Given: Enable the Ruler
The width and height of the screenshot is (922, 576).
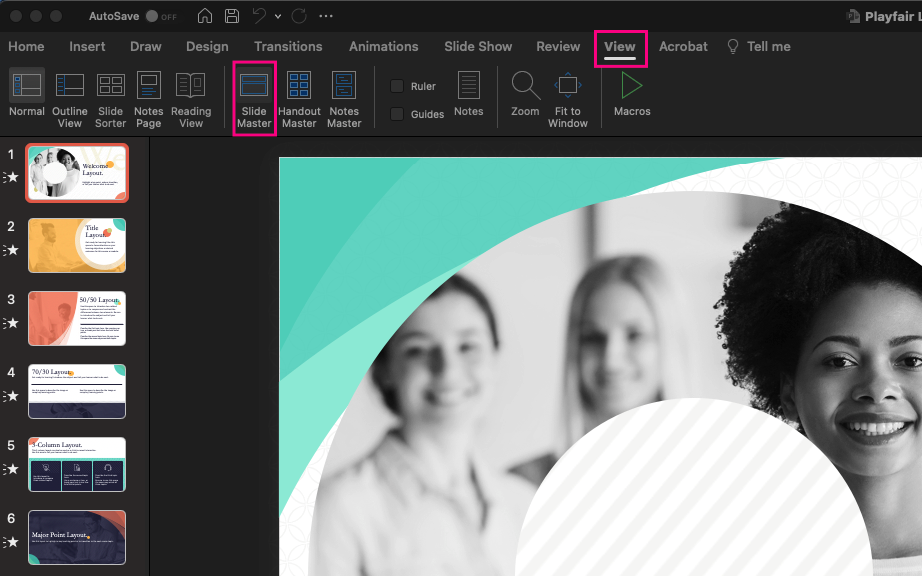Looking at the screenshot, I should 396,86.
